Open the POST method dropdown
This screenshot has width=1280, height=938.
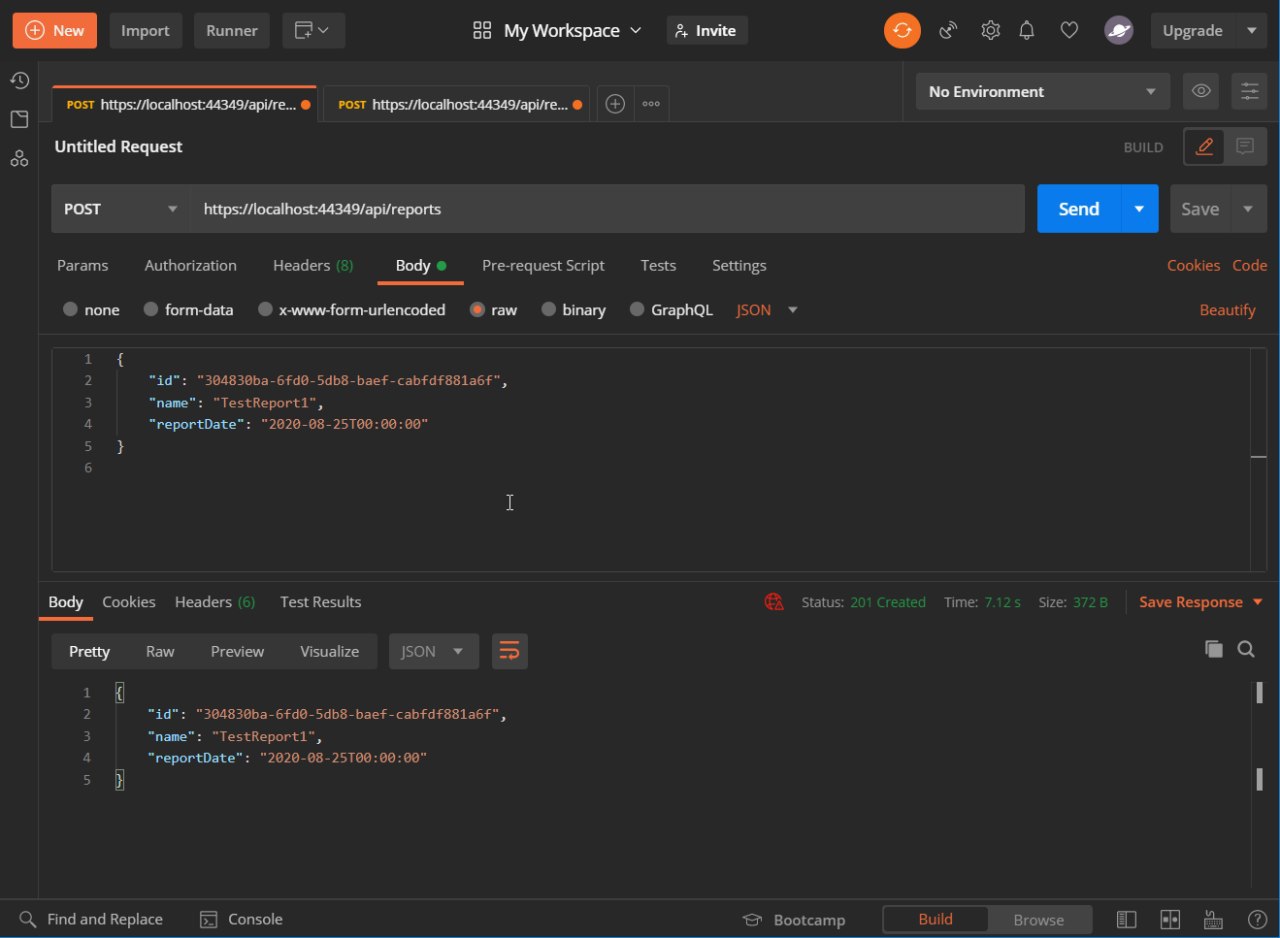coord(120,209)
